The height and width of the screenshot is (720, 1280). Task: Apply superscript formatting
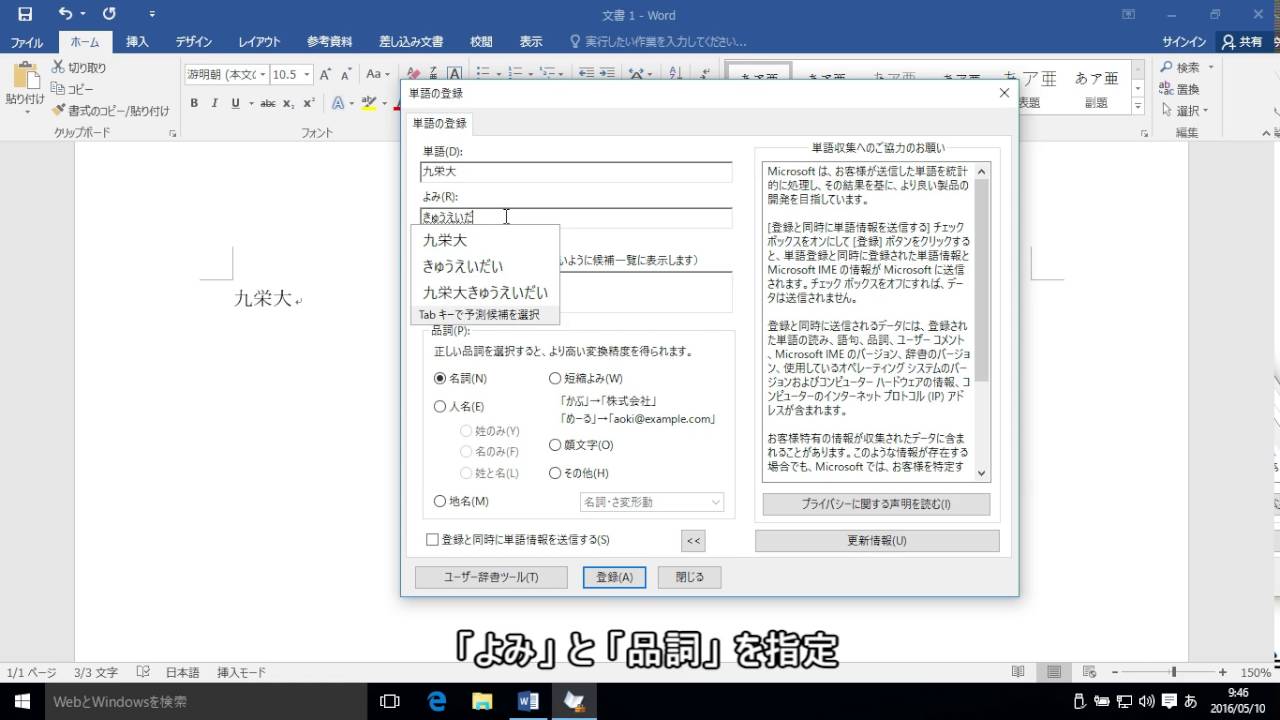(x=309, y=103)
